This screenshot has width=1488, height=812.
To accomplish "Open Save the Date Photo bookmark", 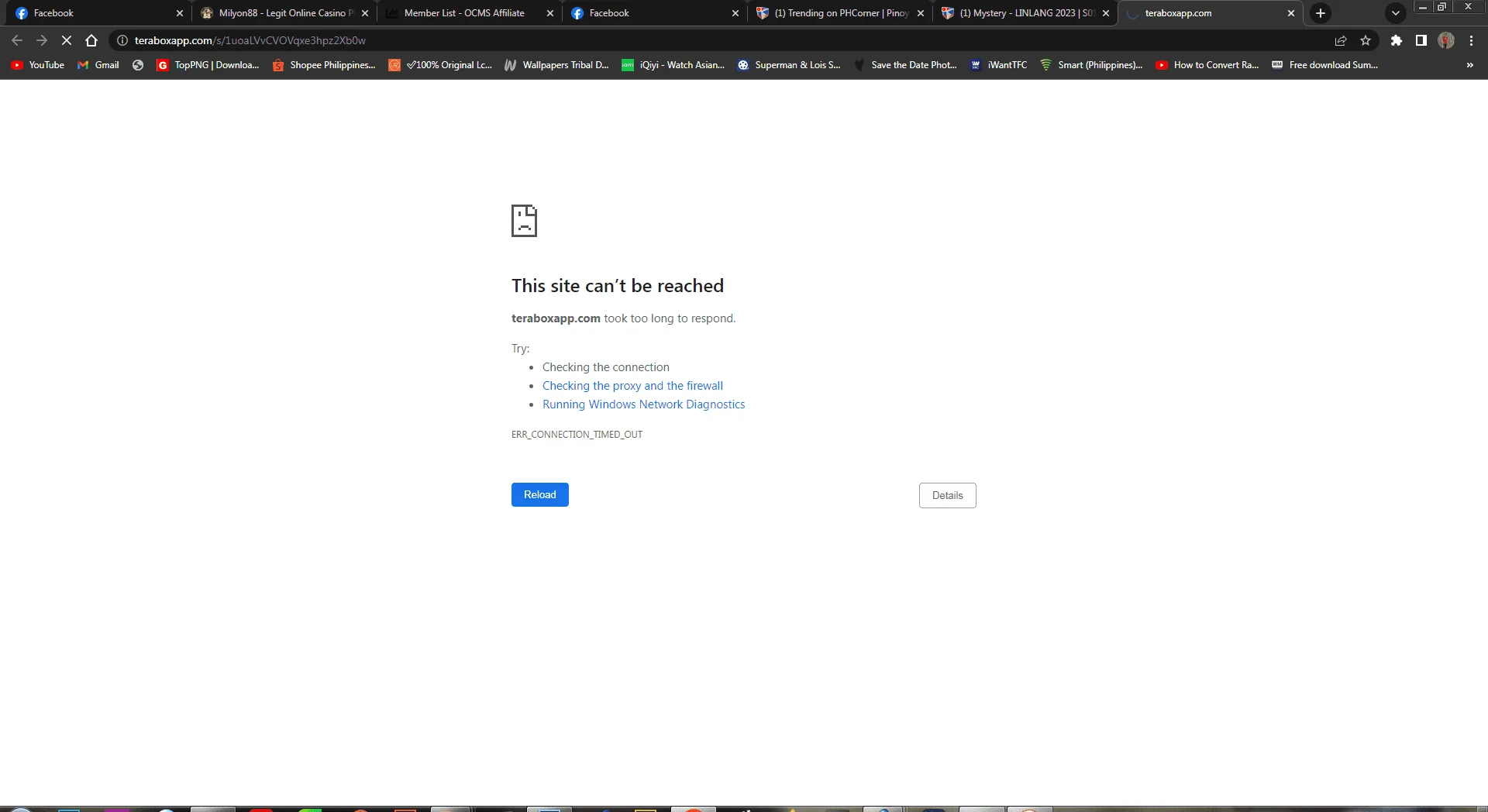I will (905, 65).
